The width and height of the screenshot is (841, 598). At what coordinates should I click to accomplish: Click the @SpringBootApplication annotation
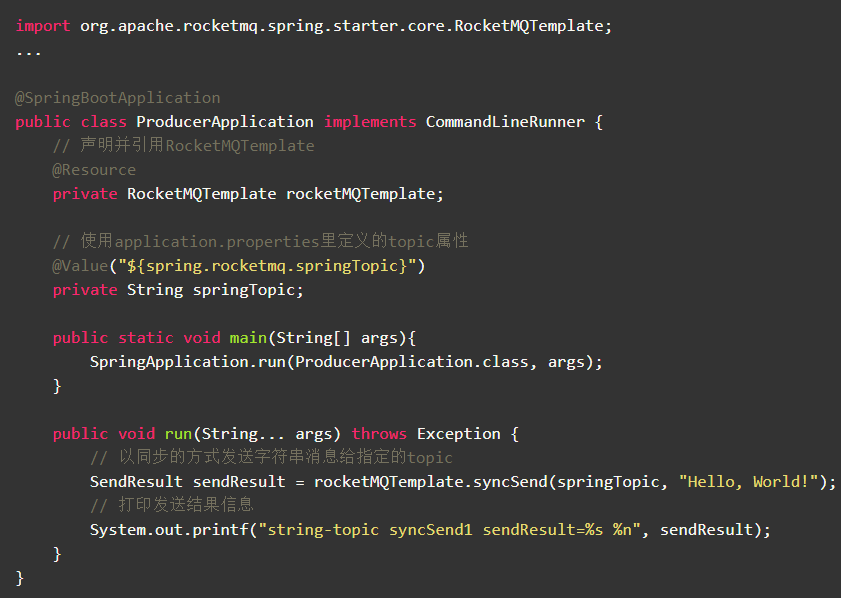pos(117,98)
